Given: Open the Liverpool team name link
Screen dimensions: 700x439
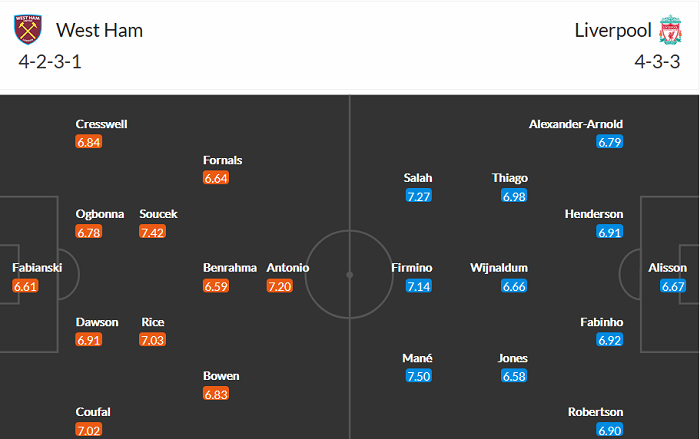Looking at the screenshot, I should pyautogui.click(x=610, y=30).
